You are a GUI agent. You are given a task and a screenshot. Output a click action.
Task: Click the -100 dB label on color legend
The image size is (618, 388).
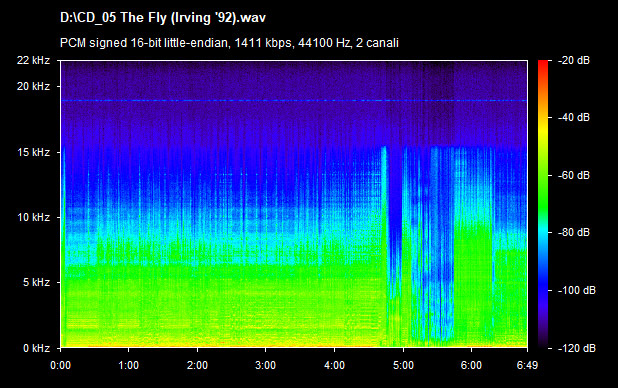(576, 291)
